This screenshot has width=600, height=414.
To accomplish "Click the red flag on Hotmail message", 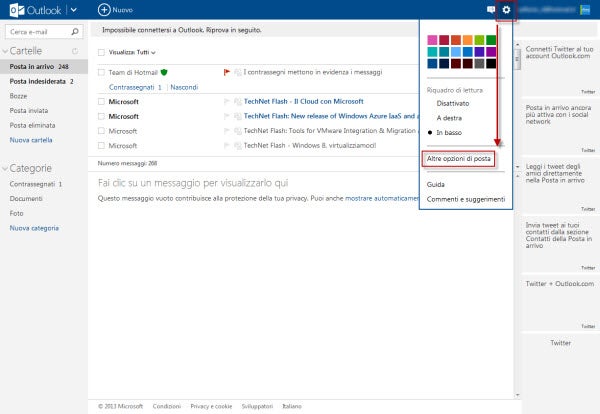I will 227,72.
